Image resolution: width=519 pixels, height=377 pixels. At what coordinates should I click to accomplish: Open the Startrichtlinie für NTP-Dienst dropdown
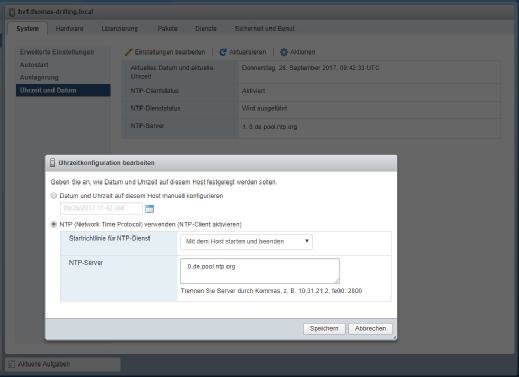[246, 241]
